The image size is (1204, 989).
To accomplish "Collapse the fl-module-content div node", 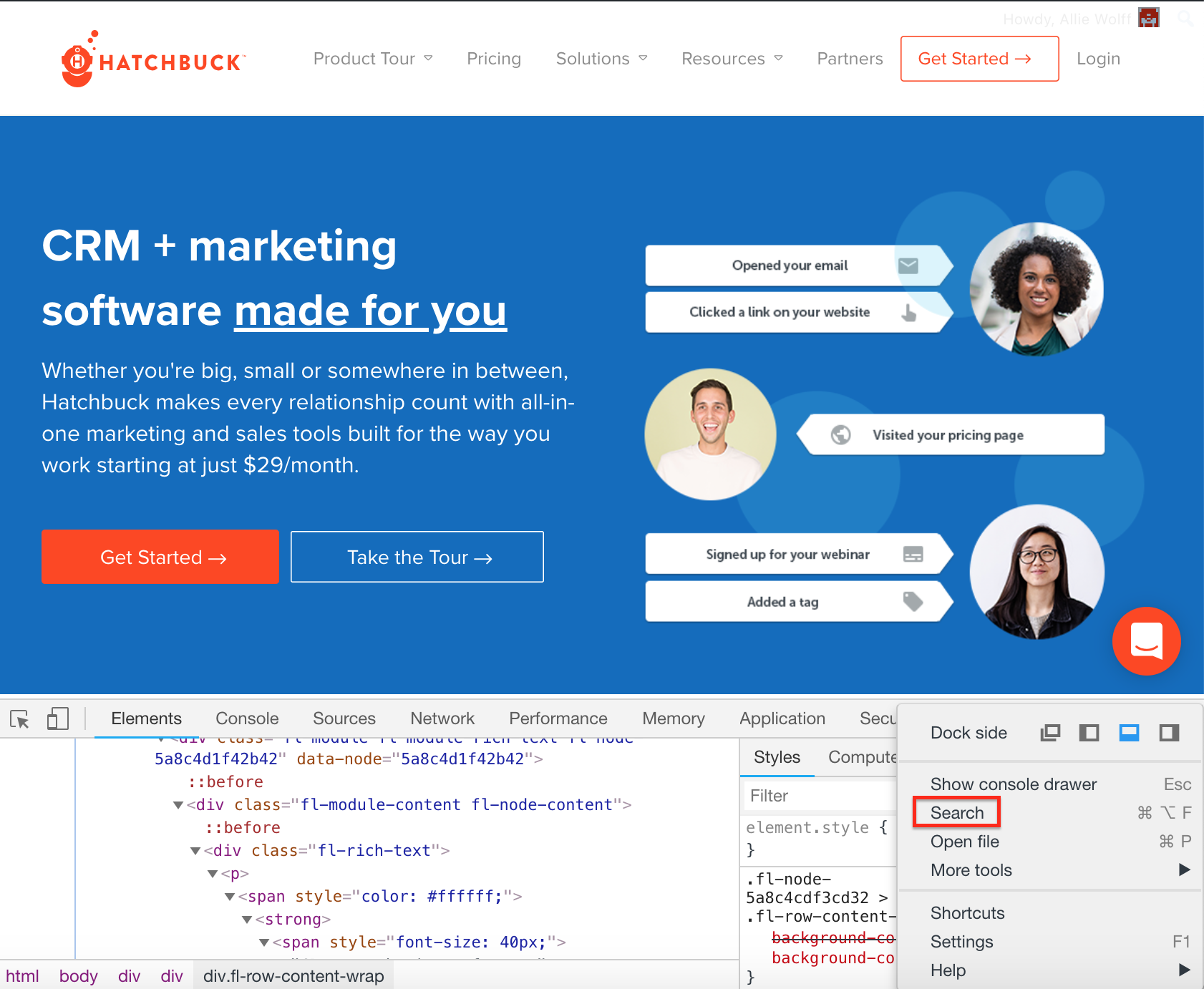I will pyautogui.click(x=178, y=805).
